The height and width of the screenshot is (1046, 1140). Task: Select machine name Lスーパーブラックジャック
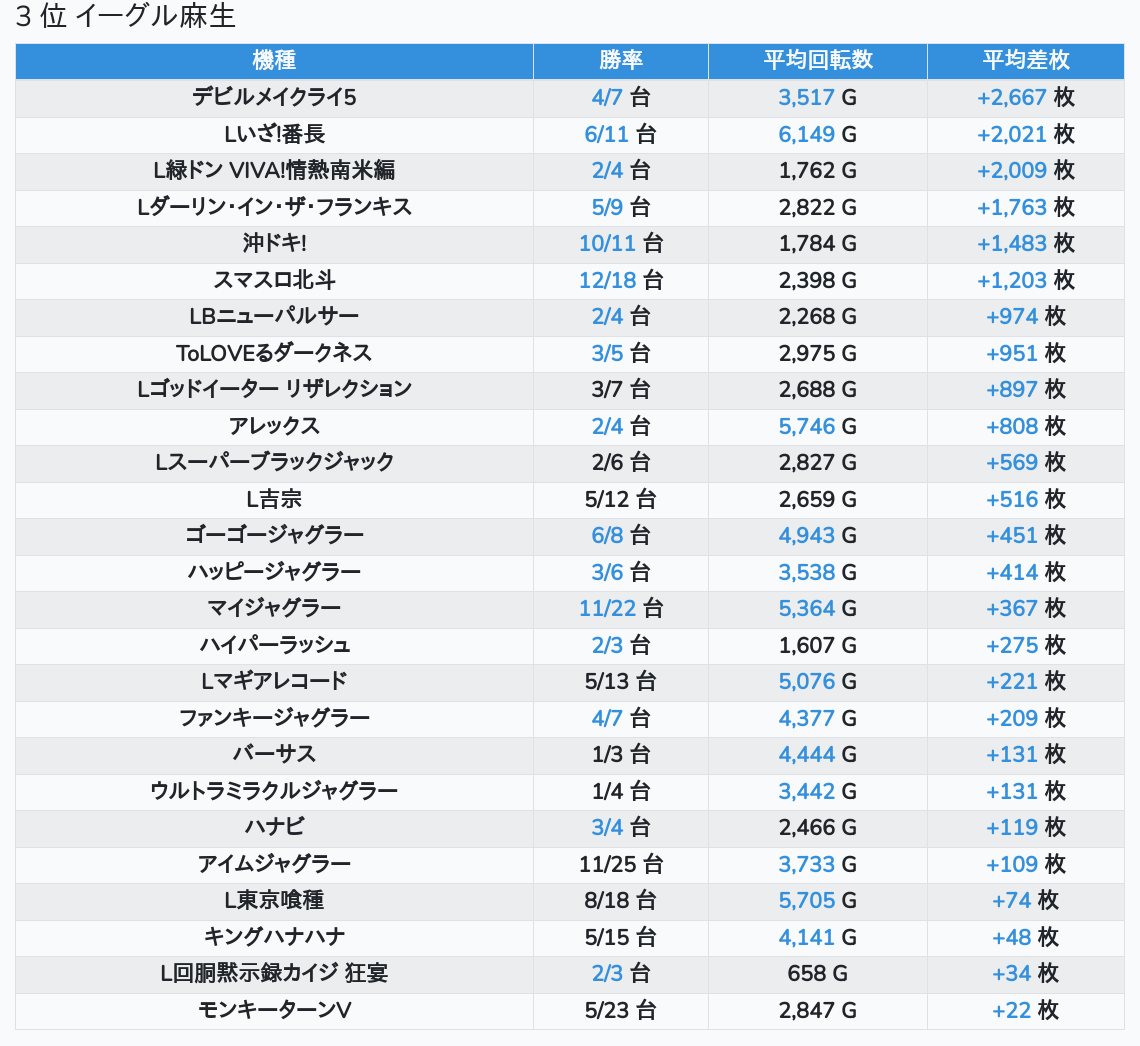pos(274,462)
